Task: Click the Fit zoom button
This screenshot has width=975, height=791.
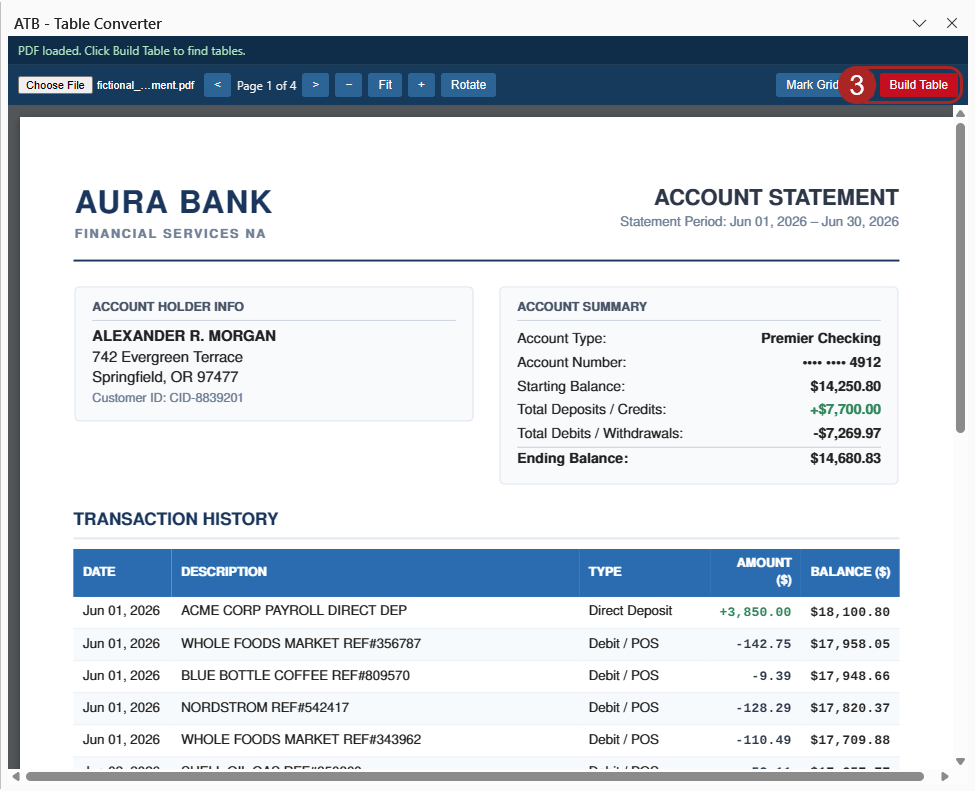Action: click(385, 85)
